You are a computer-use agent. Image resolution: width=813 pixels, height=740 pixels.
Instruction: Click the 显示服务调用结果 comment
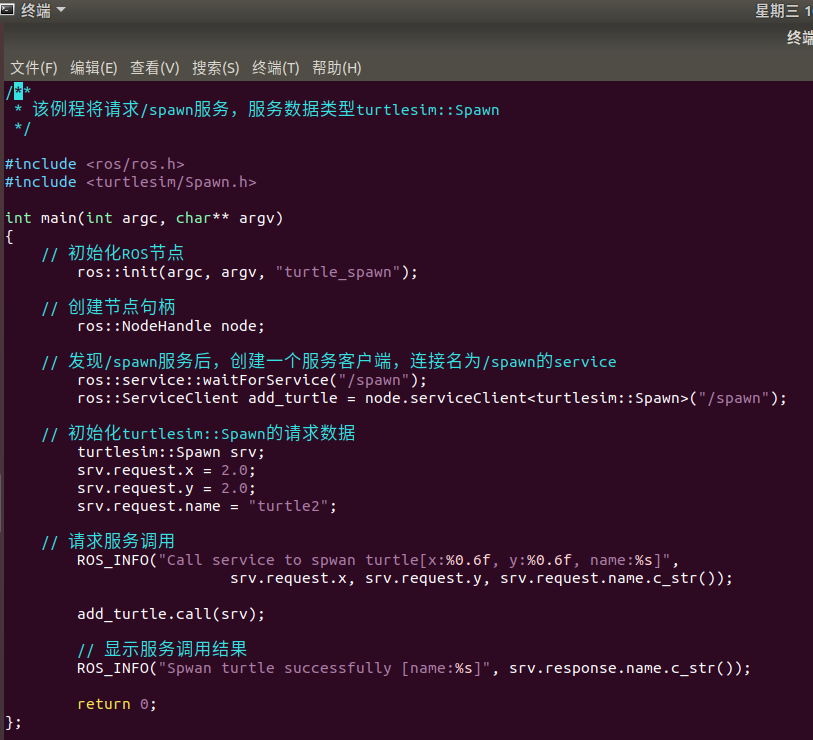pyautogui.click(x=162, y=649)
